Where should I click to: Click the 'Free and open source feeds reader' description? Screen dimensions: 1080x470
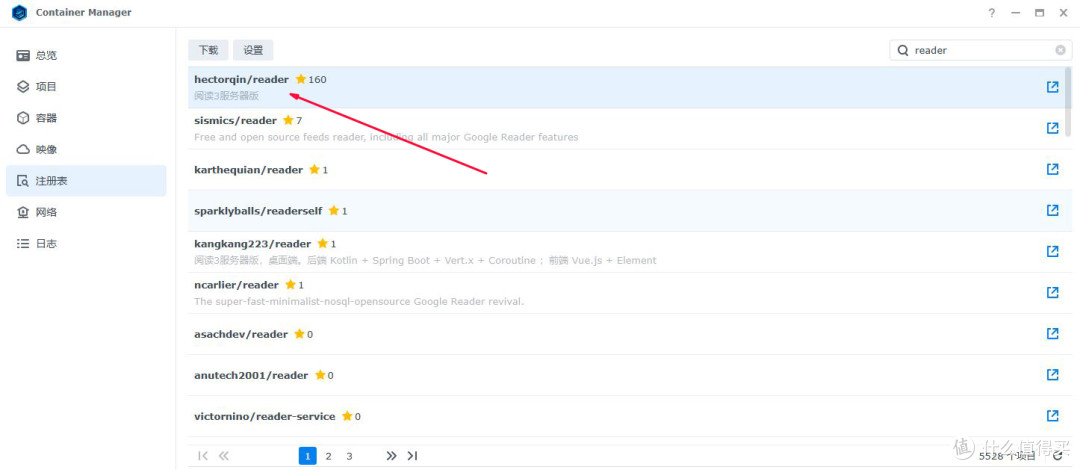tap(386, 137)
